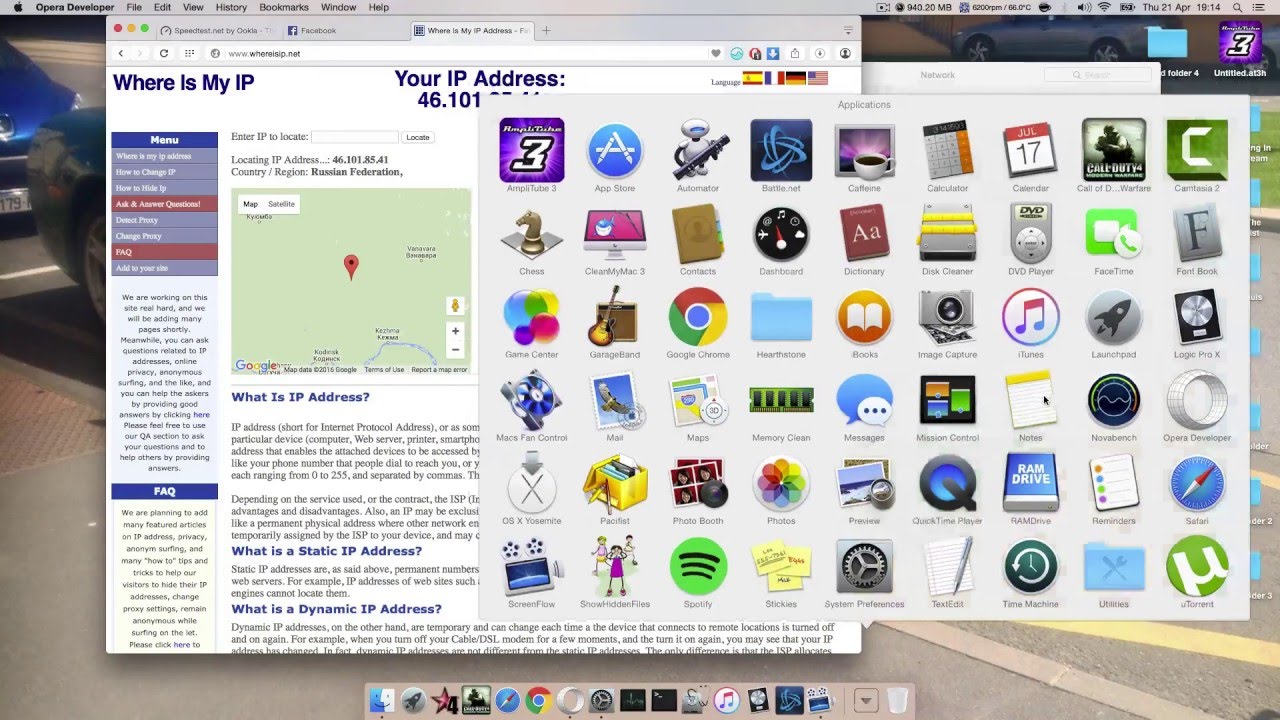Select Detect Proxy in the sidebar menu

[x=164, y=220]
